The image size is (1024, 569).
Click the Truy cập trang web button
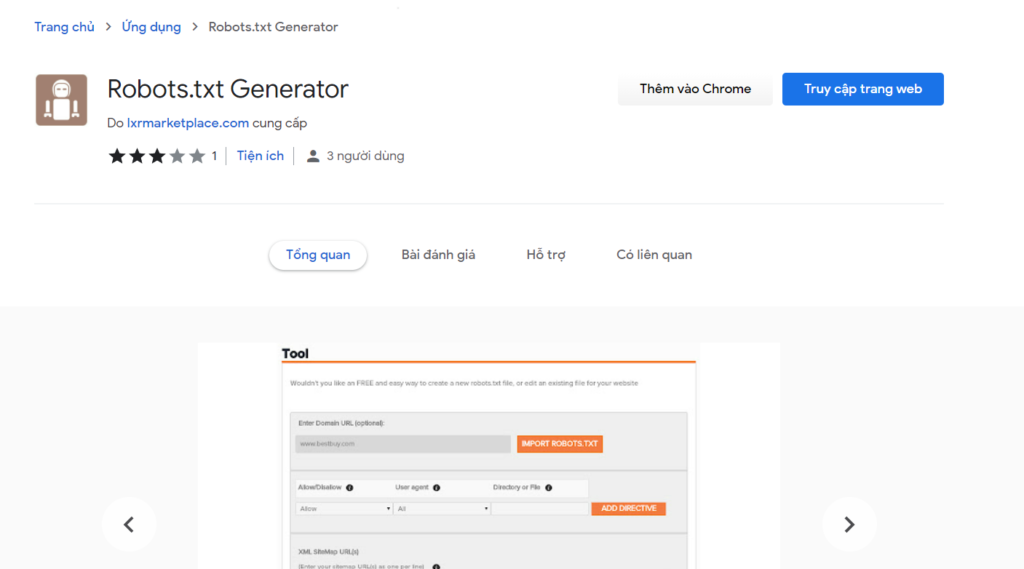point(863,89)
